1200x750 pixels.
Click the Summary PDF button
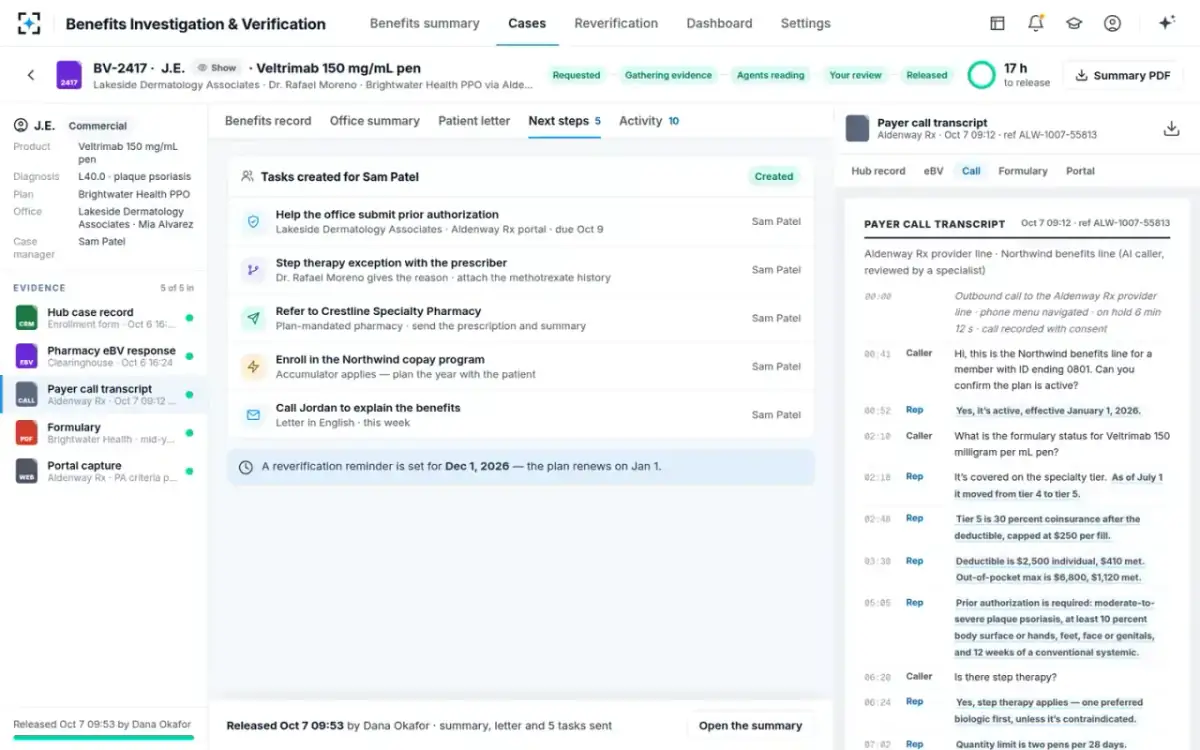click(1122, 75)
